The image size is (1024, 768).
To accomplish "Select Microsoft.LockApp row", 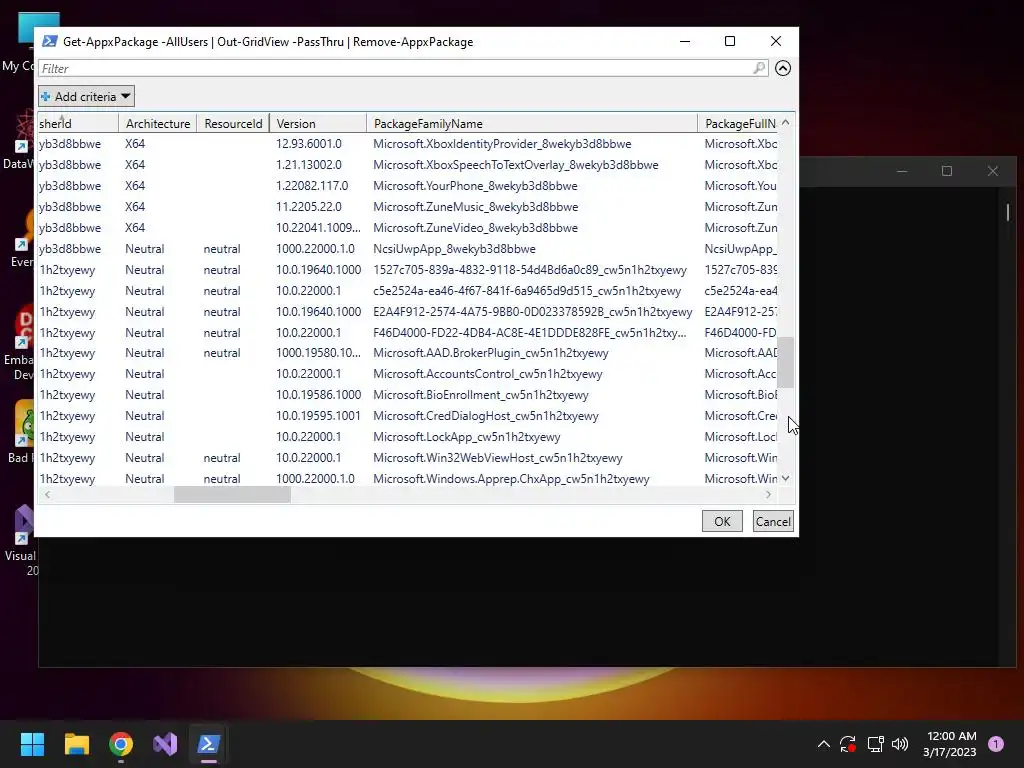I will 408,436.
